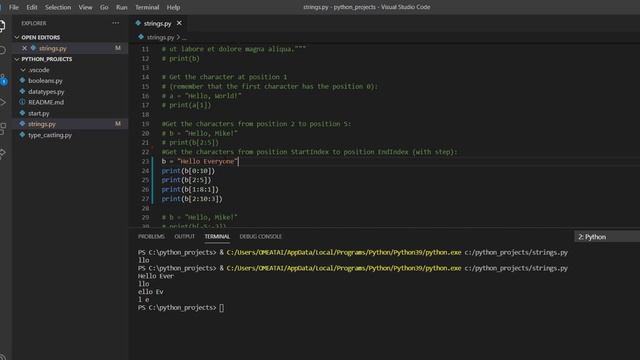Click line number 27 in the gutter
This screenshot has height=360, width=640.
145,199
